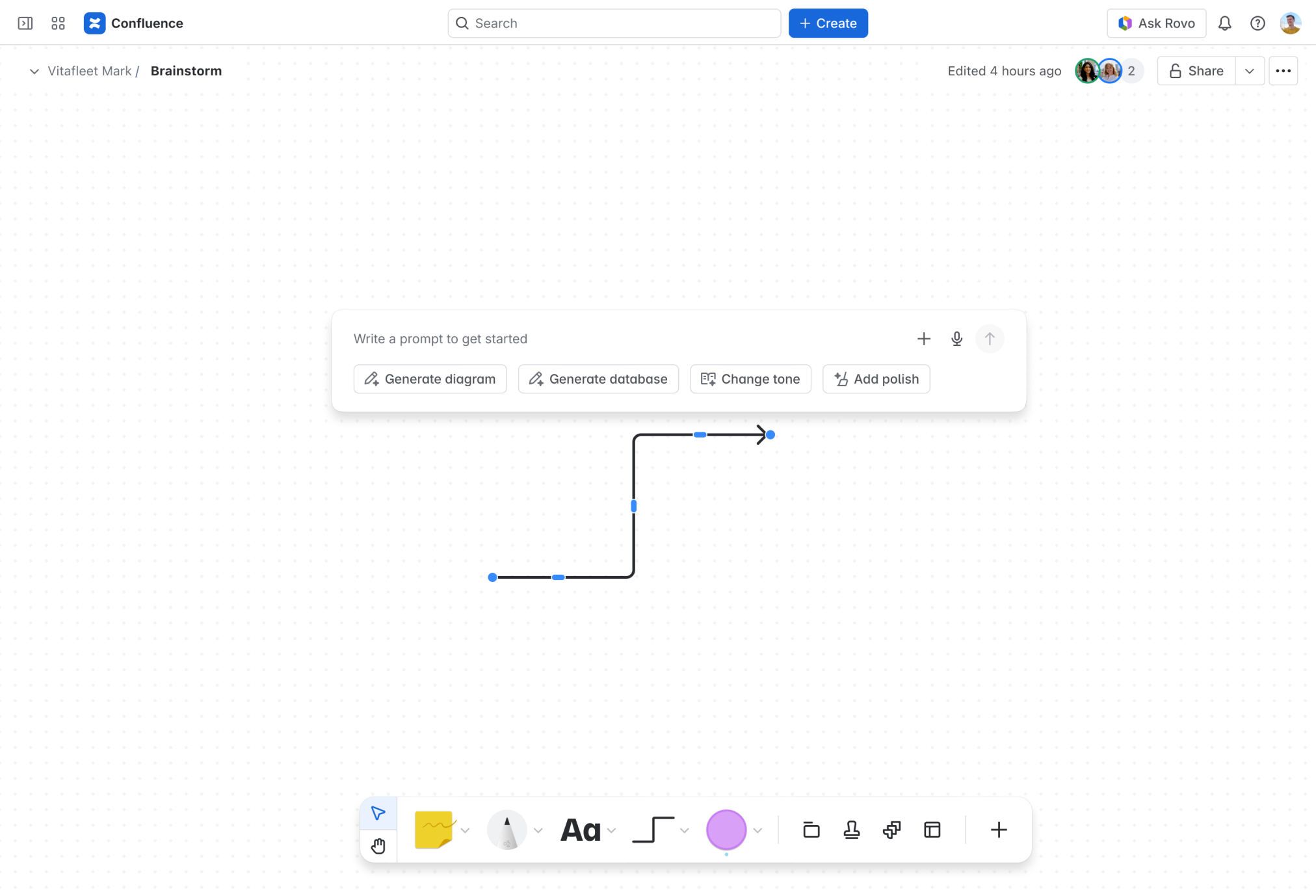Open the help question mark menu

pos(1258,23)
